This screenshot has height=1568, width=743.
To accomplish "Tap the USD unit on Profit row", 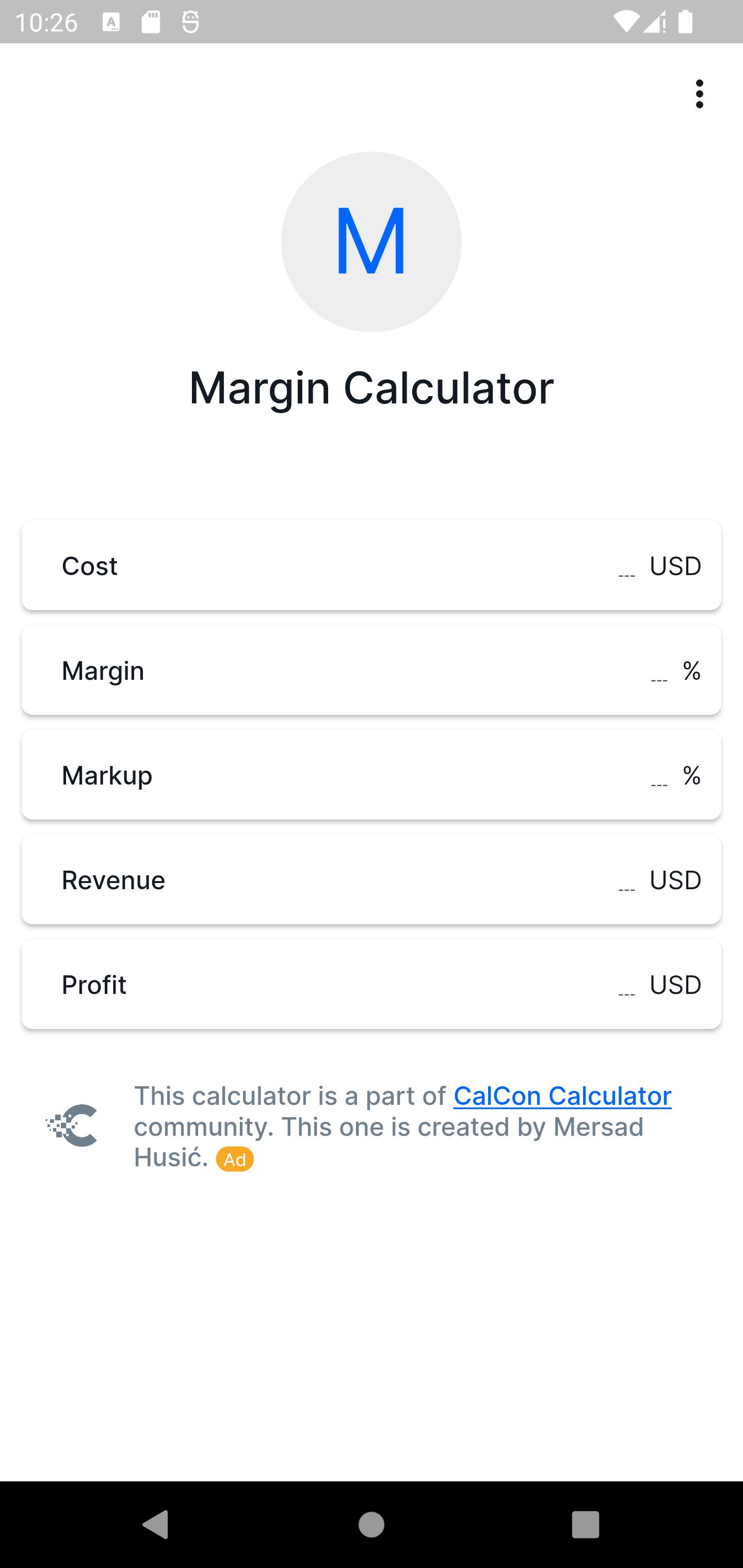I will point(675,985).
